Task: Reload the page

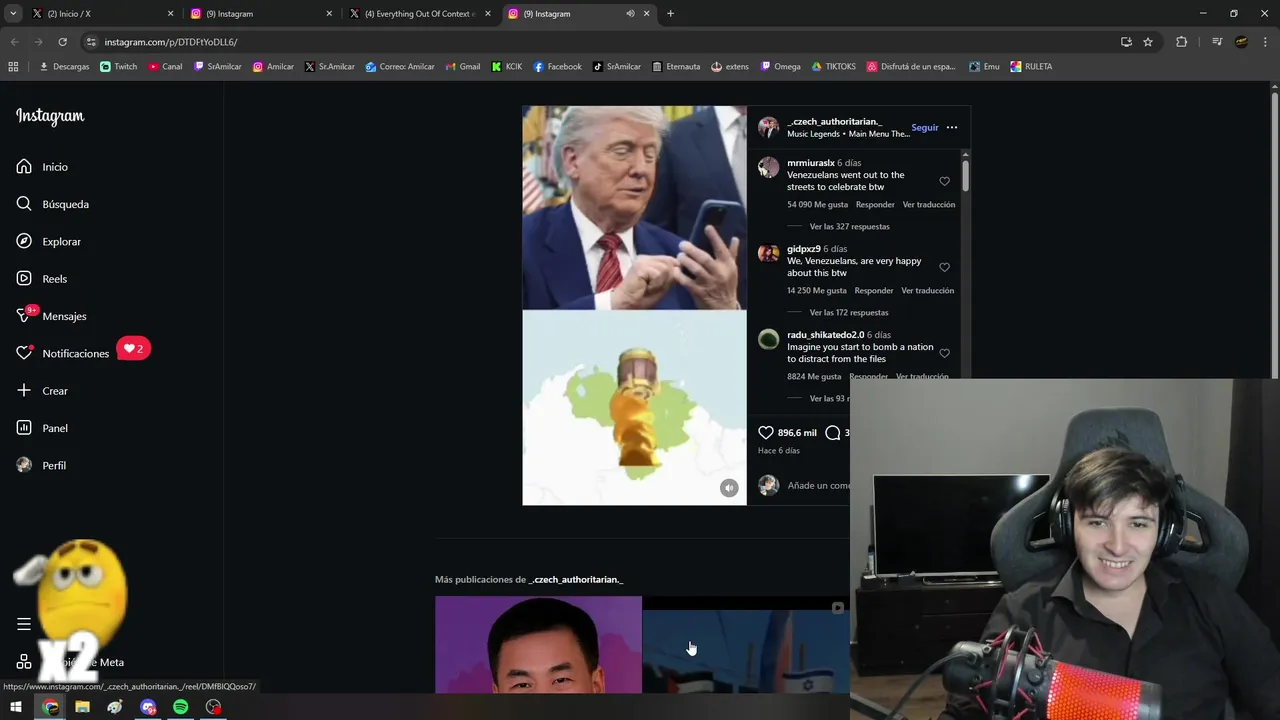Action: point(62,42)
